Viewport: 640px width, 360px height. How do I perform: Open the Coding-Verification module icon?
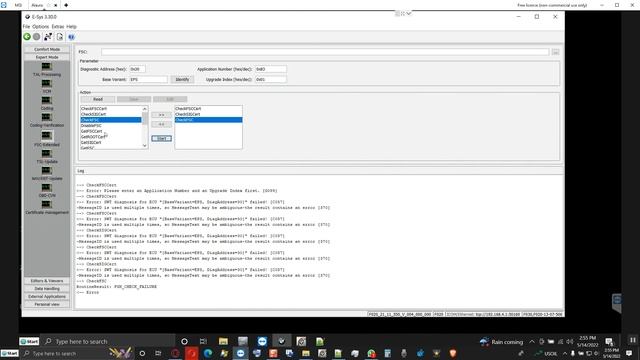pyautogui.click(x=47, y=118)
